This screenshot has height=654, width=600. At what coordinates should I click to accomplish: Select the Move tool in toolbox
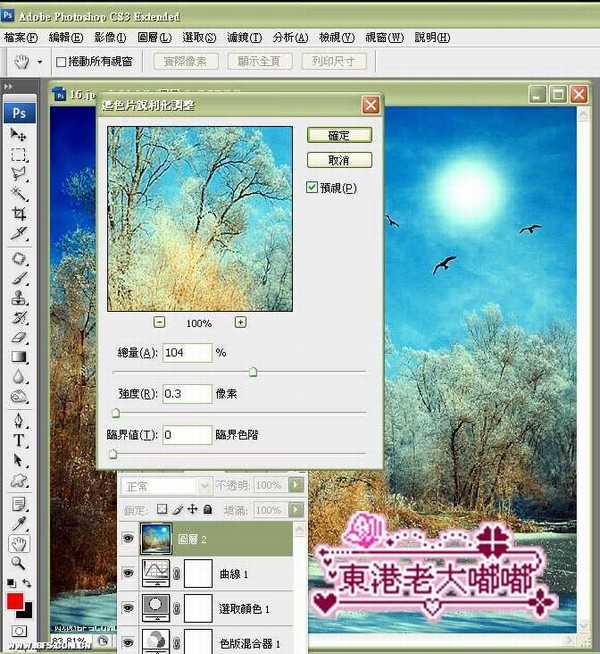[x=18, y=134]
